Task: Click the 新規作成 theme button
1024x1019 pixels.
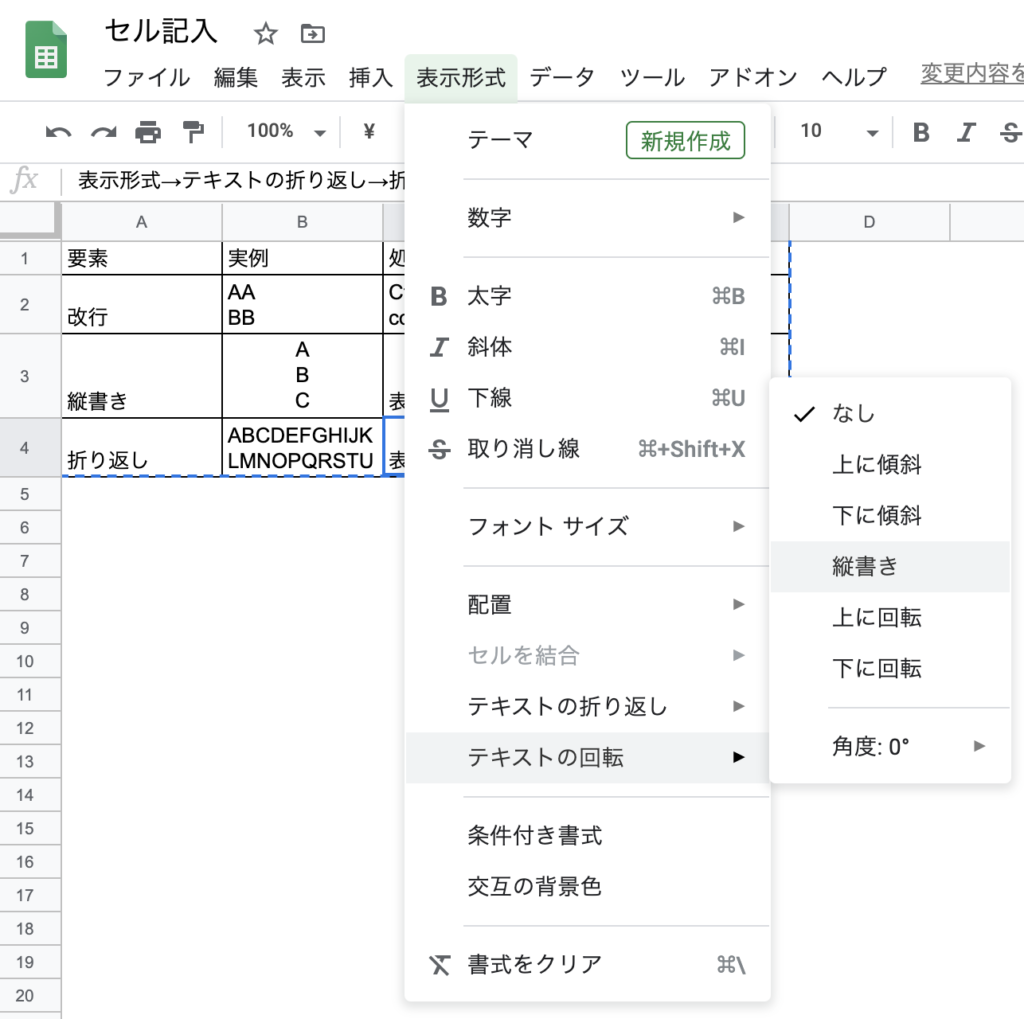Action: (685, 140)
